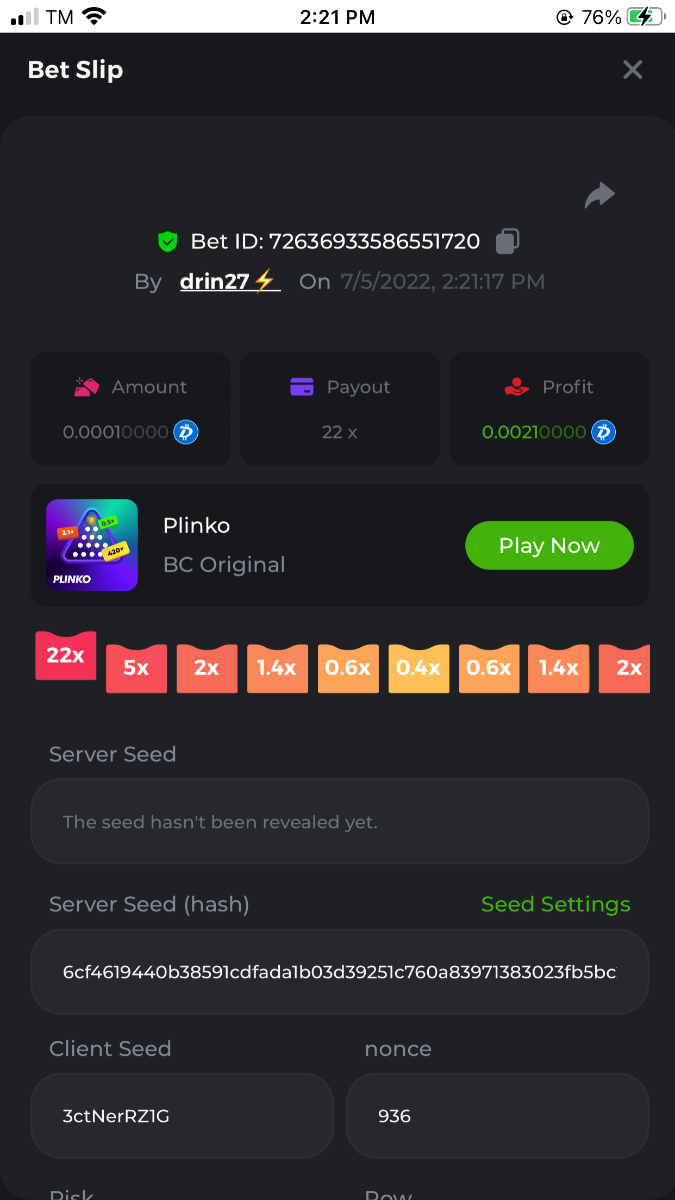Viewport: 675px width, 1200px height.
Task: Select the highlighted 22x multiplier slot
Action: [x=65, y=656]
